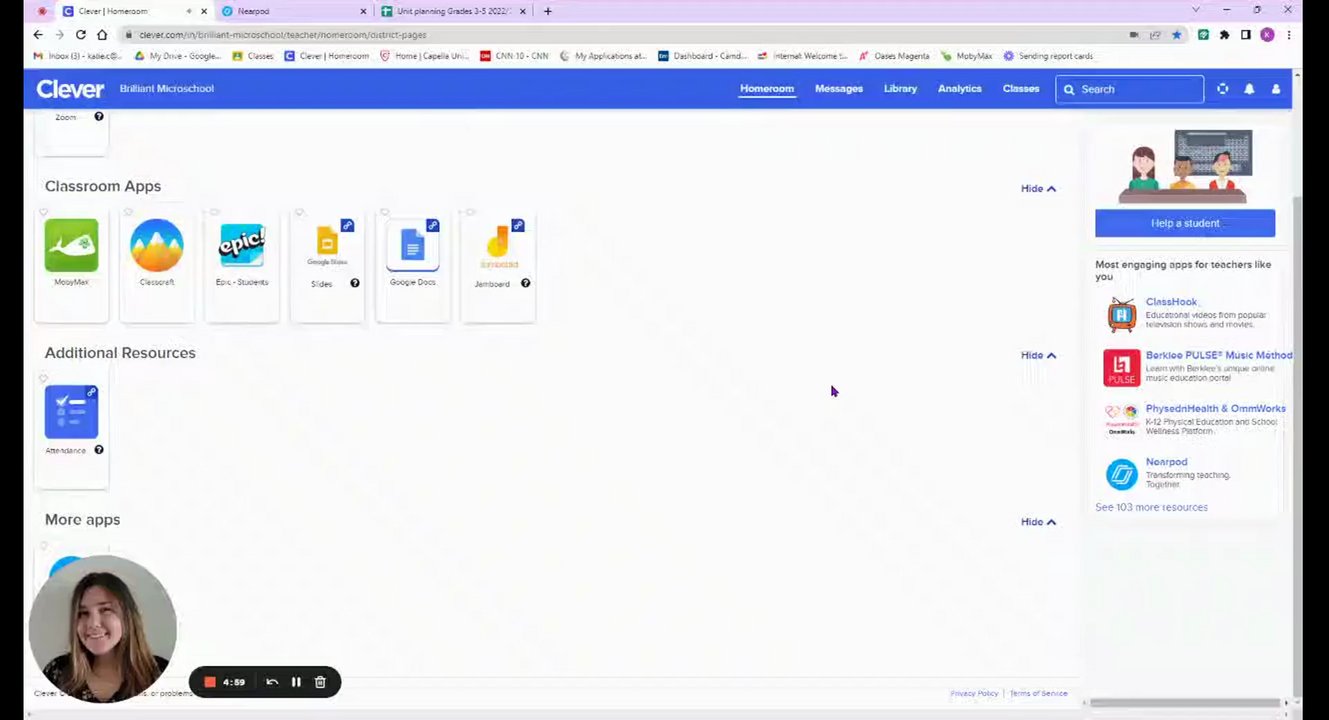Open the Privacy Policy link
The height and width of the screenshot is (720, 1329).
point(974,693)
